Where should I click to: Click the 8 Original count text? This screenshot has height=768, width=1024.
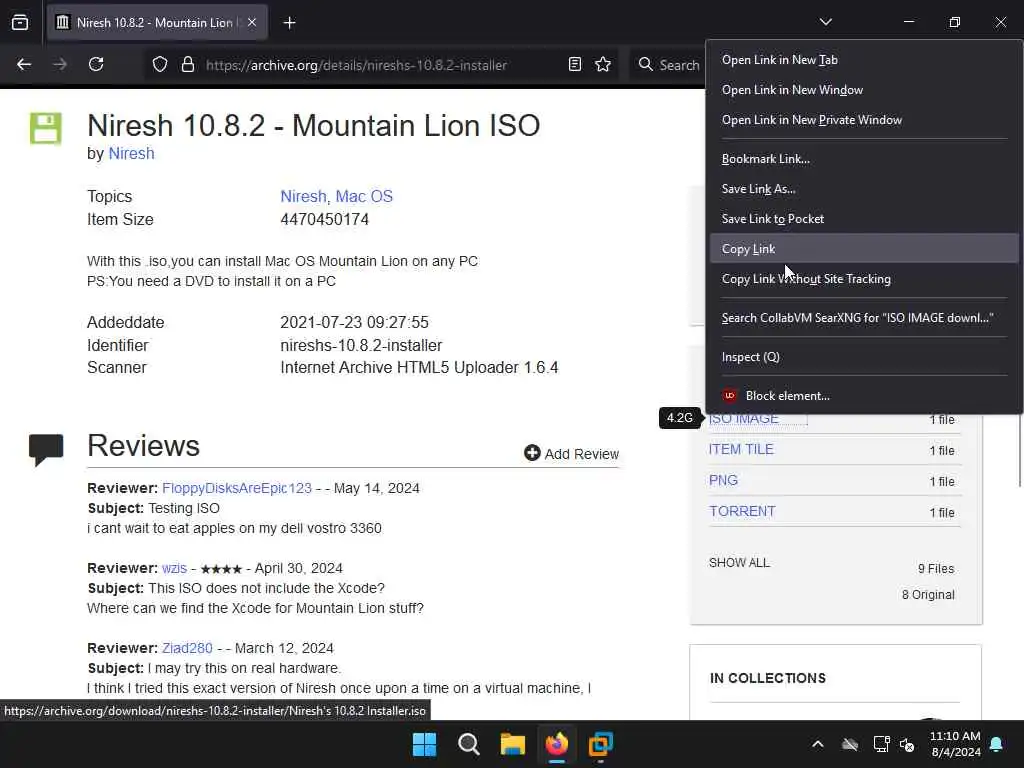coord(928,594)
